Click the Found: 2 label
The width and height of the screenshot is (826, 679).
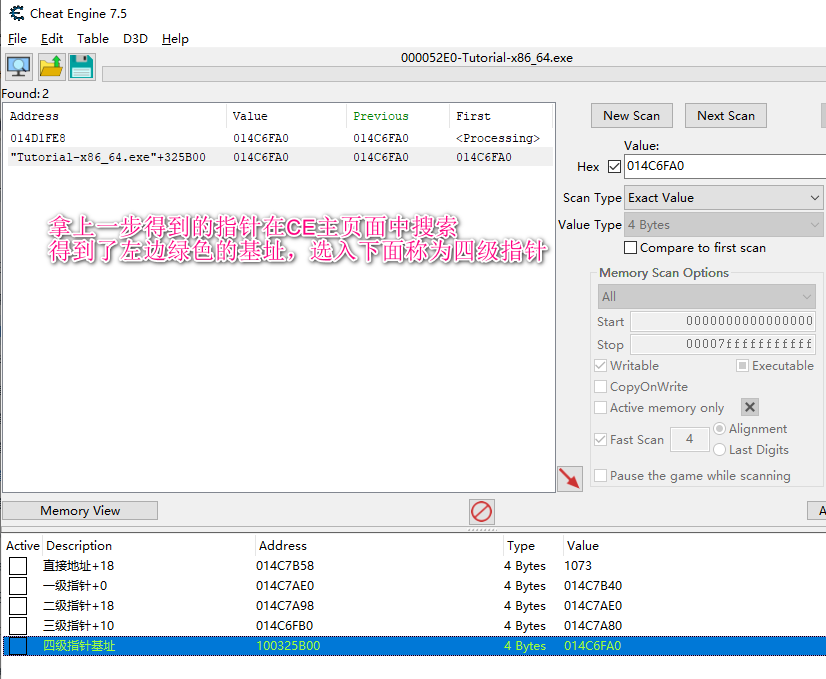[25, 94]
